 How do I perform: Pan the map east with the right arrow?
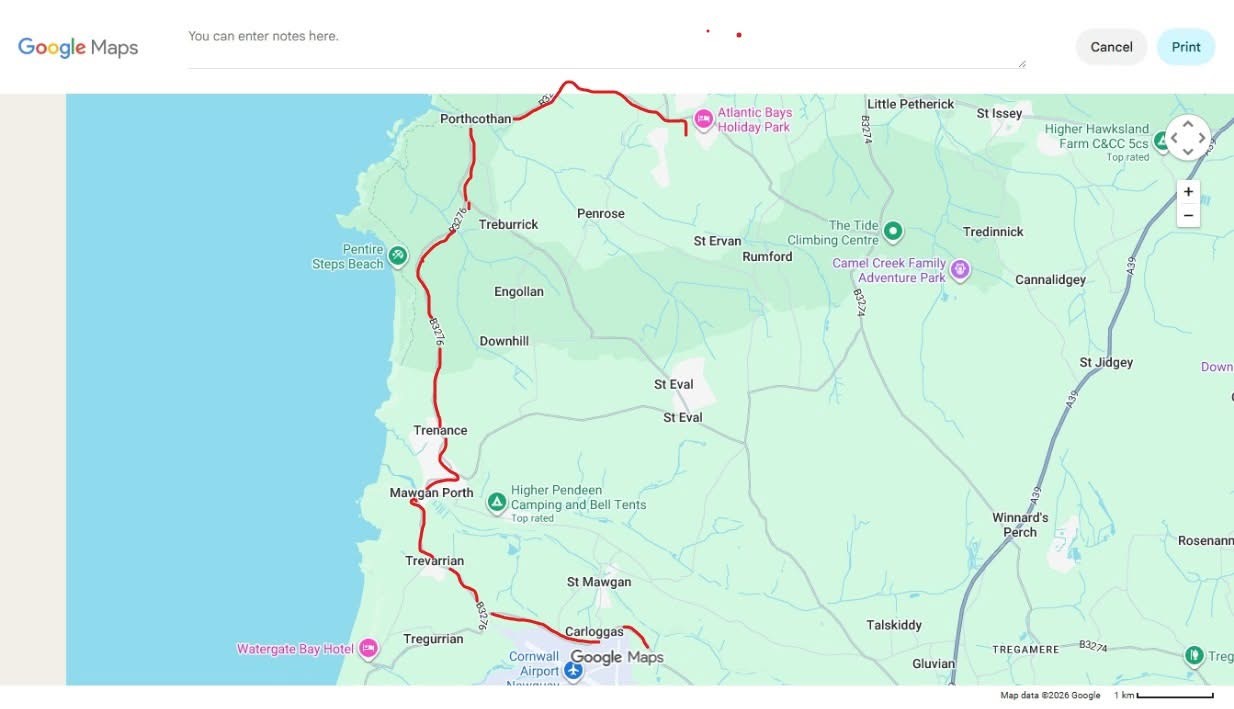(x=1204, y=139)
